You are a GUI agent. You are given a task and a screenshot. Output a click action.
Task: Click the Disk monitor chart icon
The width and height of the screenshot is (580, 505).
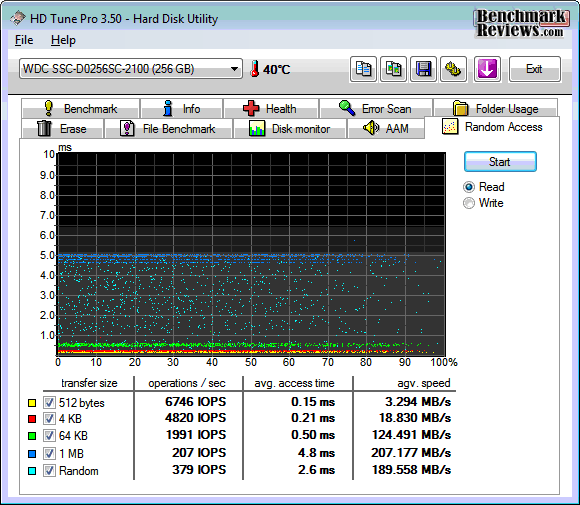[x=257, y=128]
